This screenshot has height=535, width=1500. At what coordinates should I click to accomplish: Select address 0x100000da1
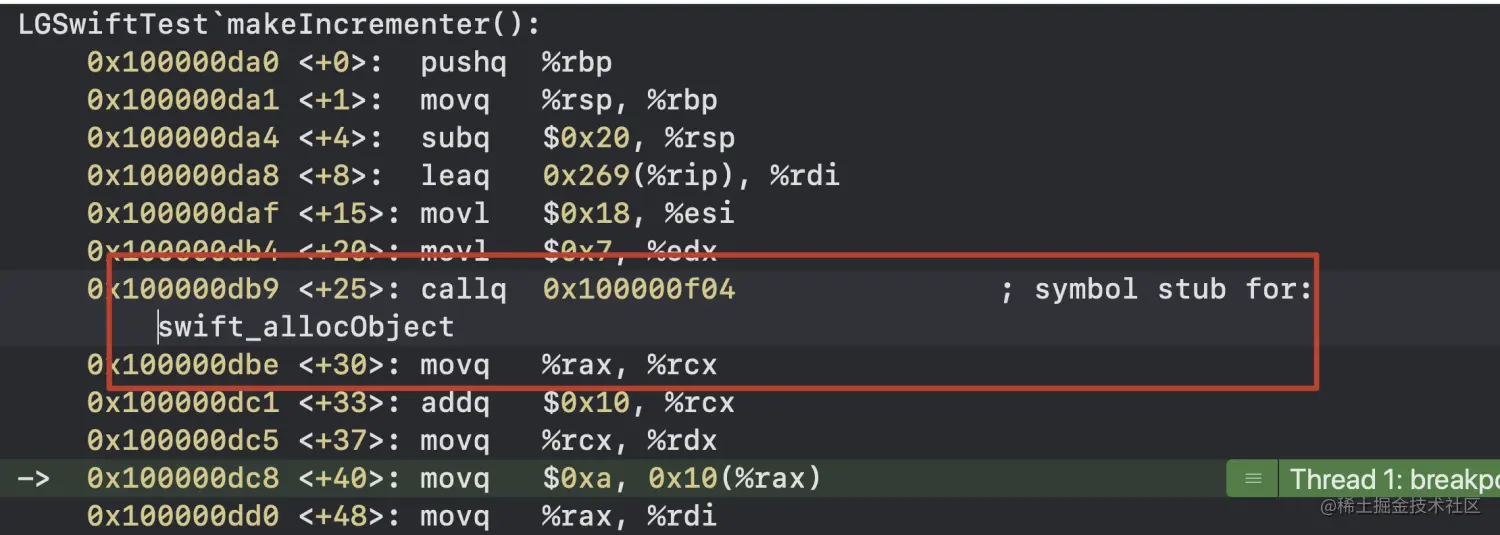[183, 100]
